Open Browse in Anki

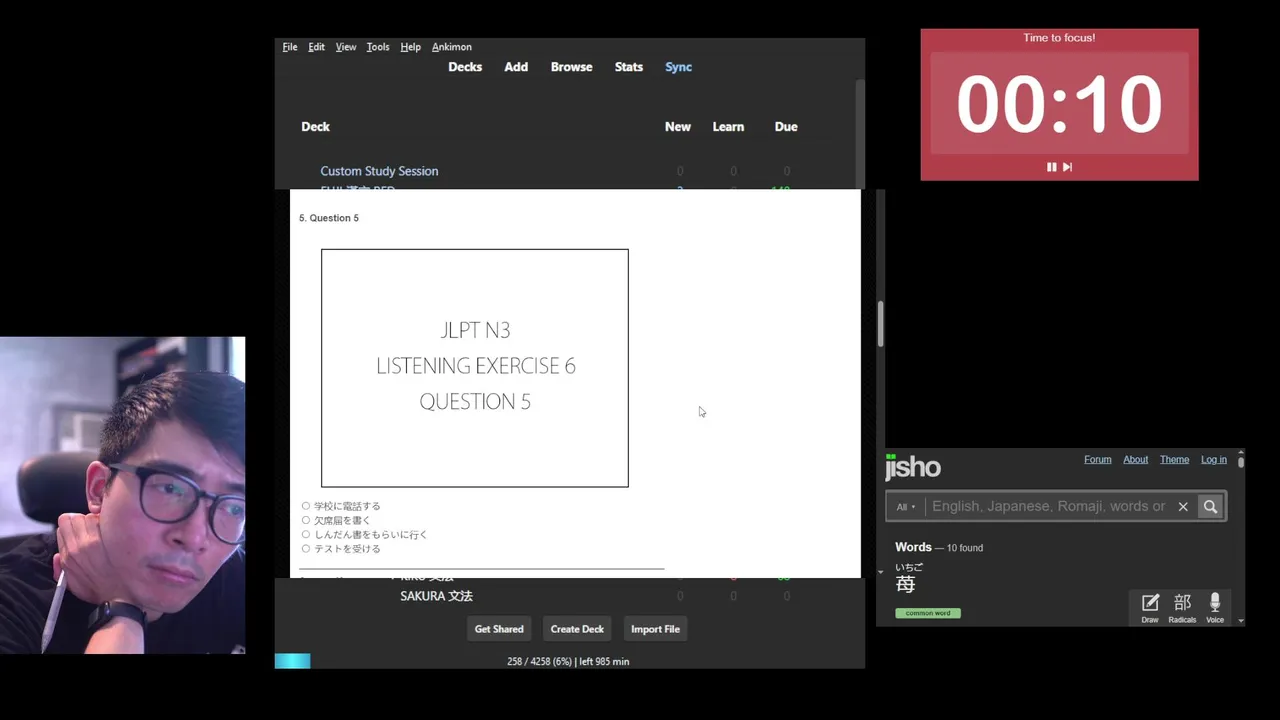pyautogui.click(x=572, y=67)
